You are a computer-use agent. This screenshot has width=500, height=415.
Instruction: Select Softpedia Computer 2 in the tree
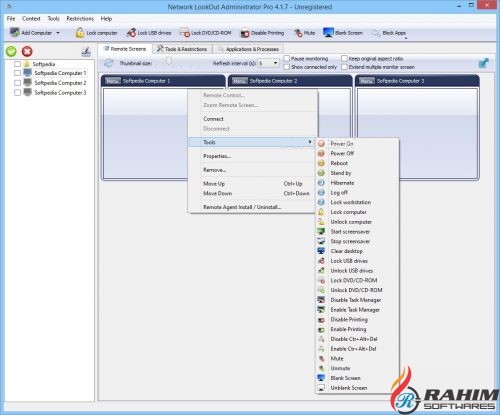pos(60,83)
